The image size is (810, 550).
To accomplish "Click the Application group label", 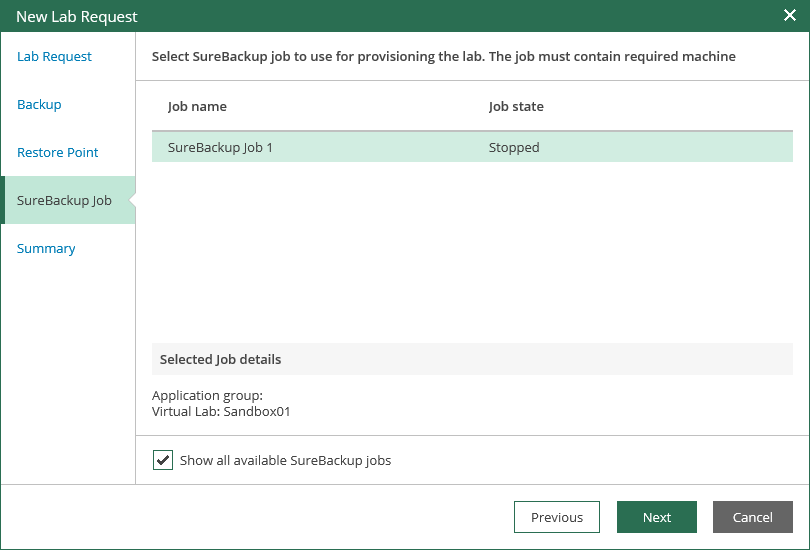I will tap(207, 396).
